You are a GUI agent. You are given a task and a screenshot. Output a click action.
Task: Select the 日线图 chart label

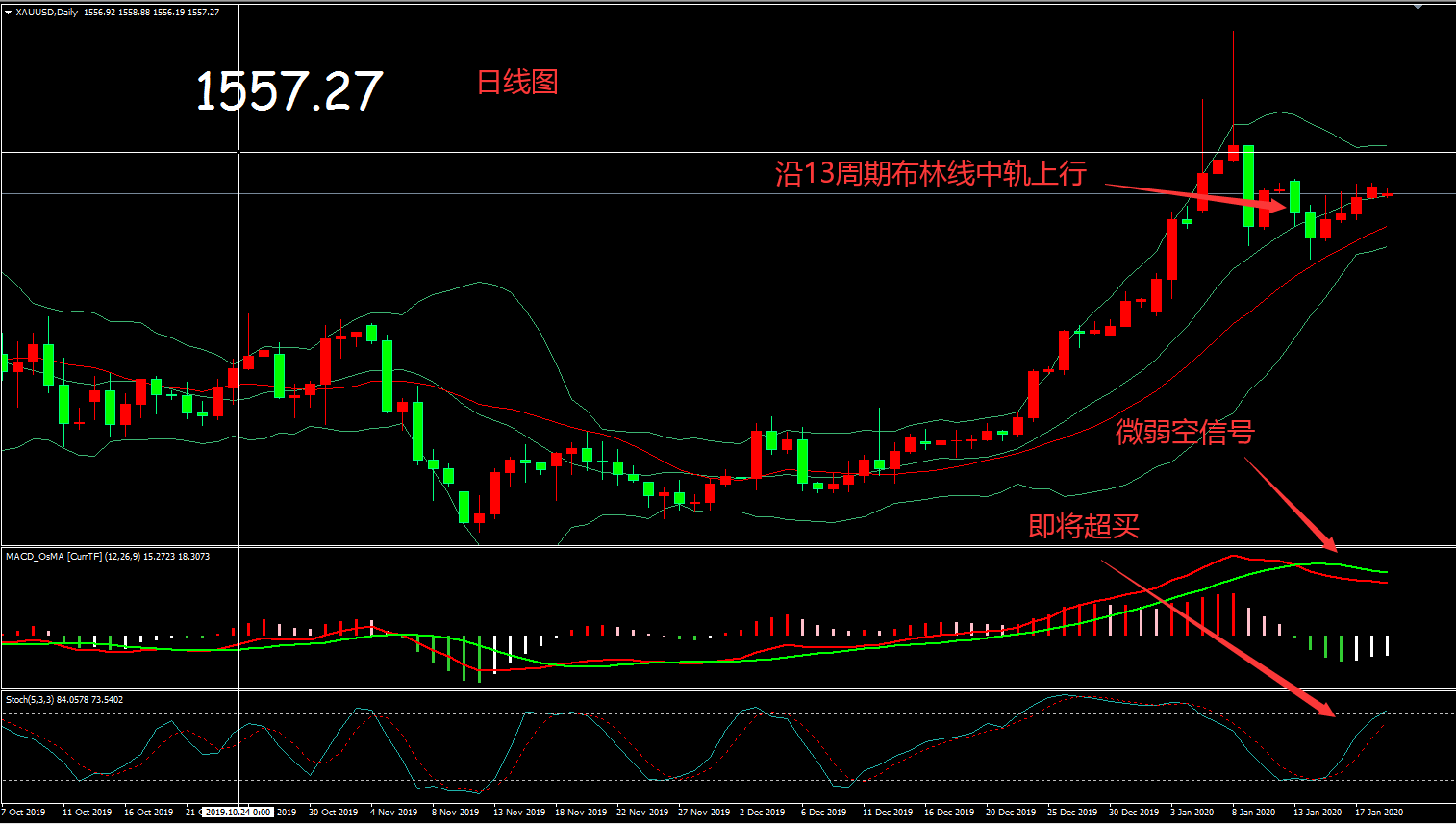pyautogui.click(x=517, y=82)
